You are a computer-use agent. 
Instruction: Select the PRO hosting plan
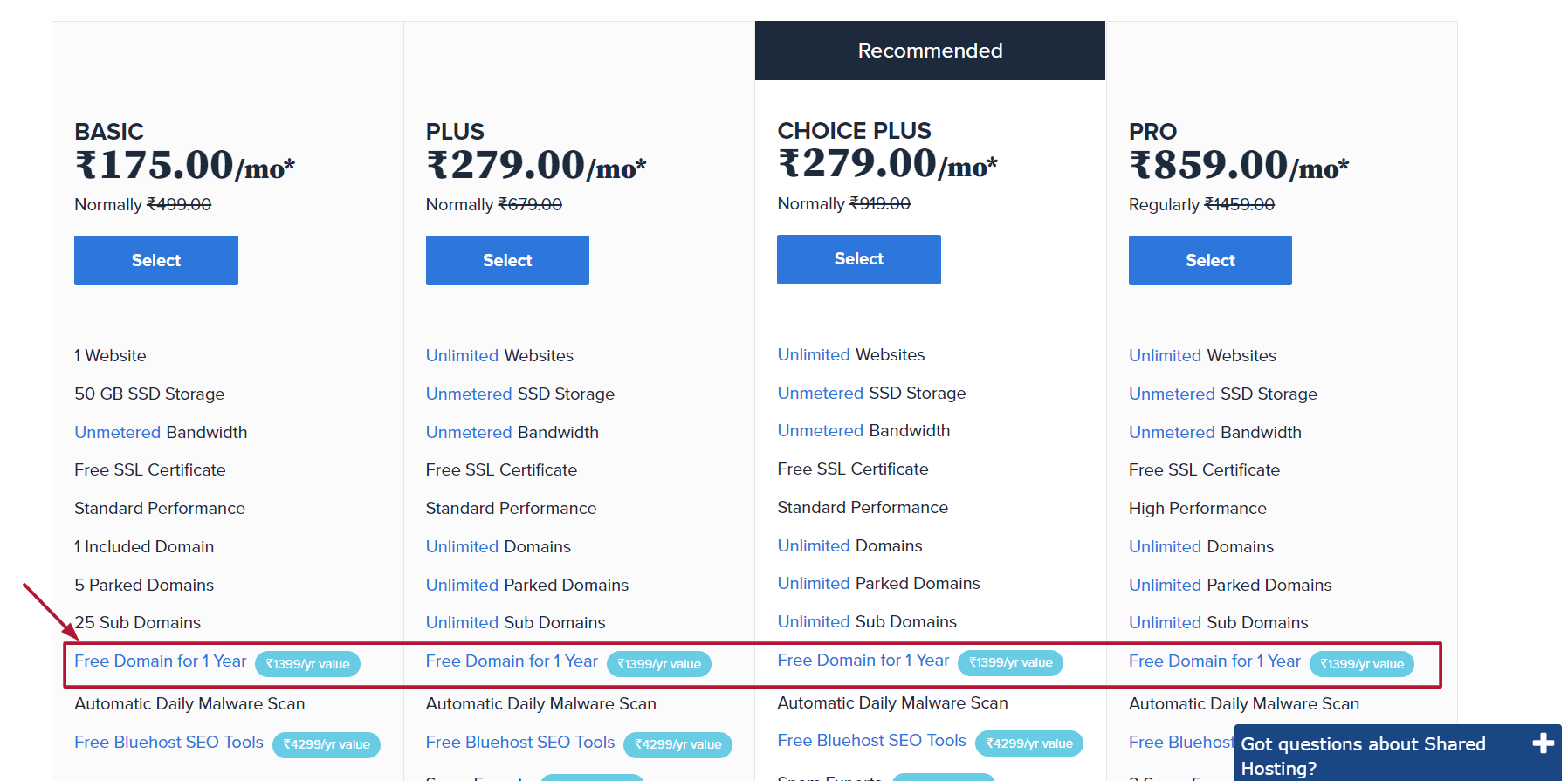[1210, 260]
